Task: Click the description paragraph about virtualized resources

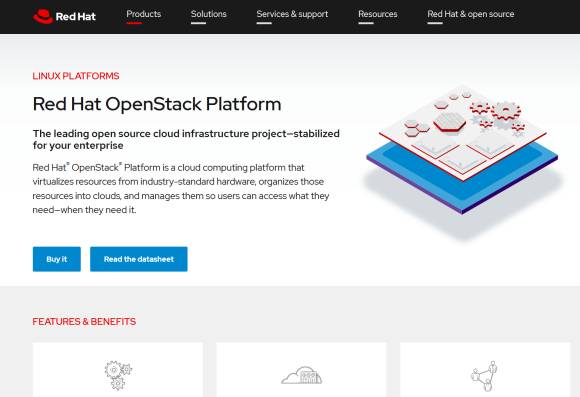Action: tap(181, 189)
